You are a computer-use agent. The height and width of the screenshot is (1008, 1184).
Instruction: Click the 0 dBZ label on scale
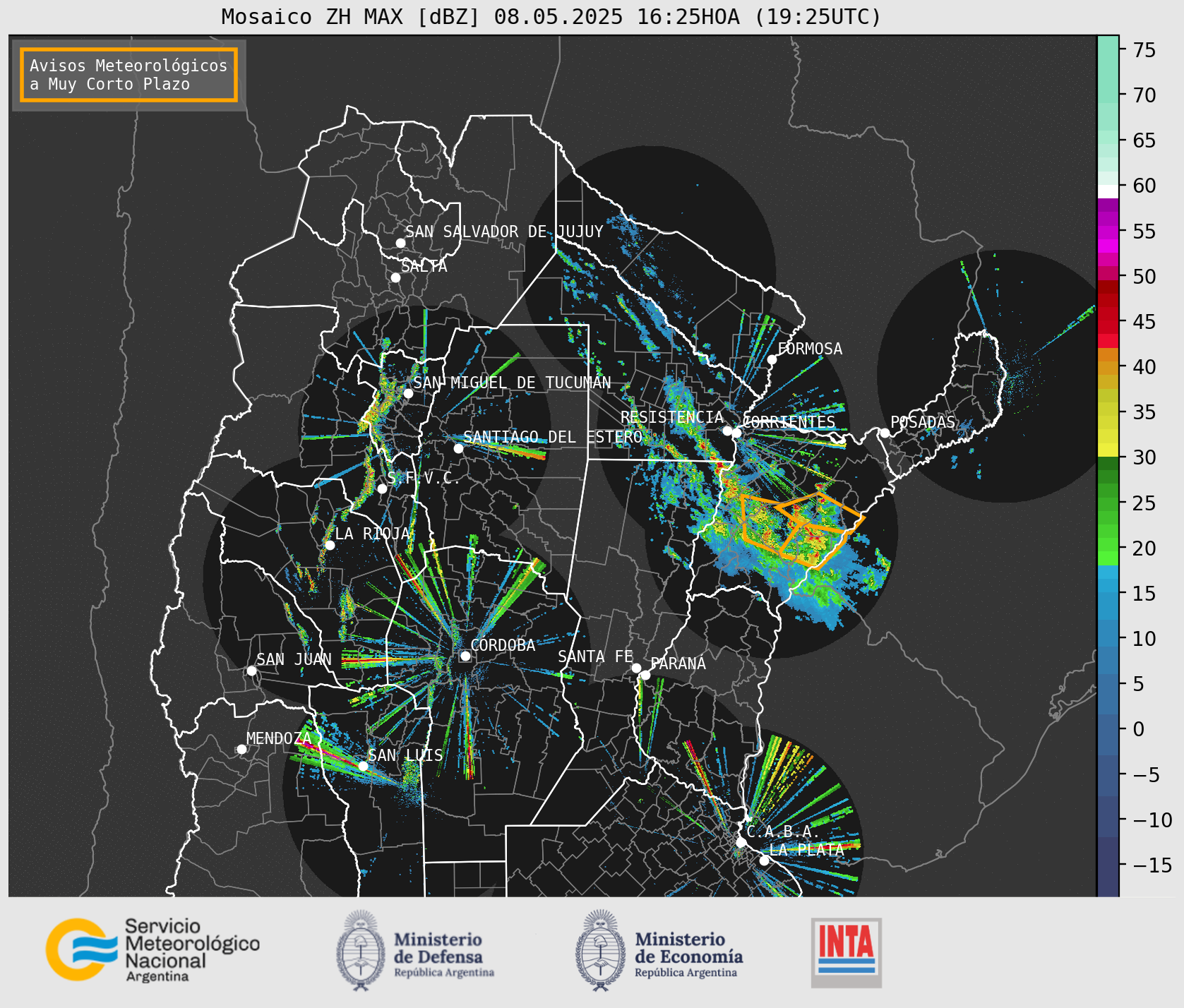tap(1138, 729)
